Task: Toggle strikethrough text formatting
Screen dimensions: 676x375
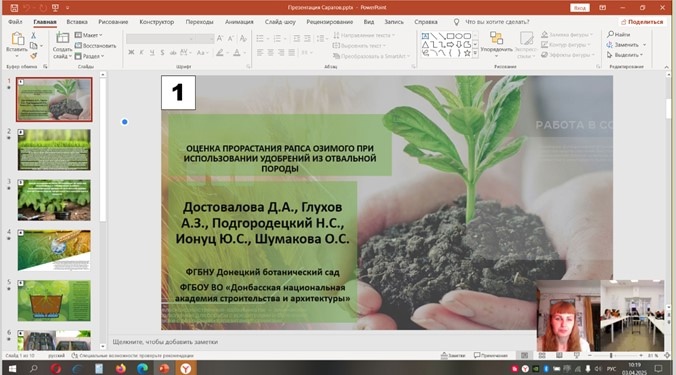Action: (x=173, y=53)
